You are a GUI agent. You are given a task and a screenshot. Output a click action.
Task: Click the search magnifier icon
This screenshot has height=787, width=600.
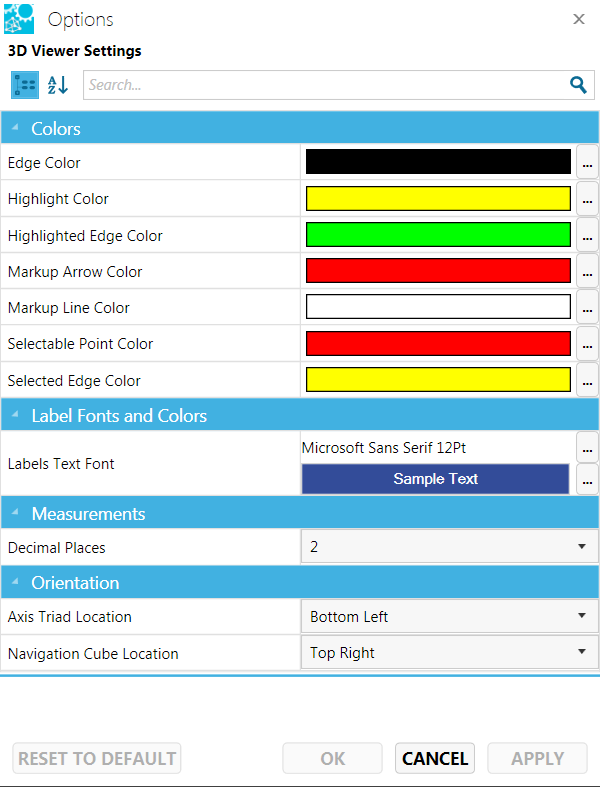[578, 85]
